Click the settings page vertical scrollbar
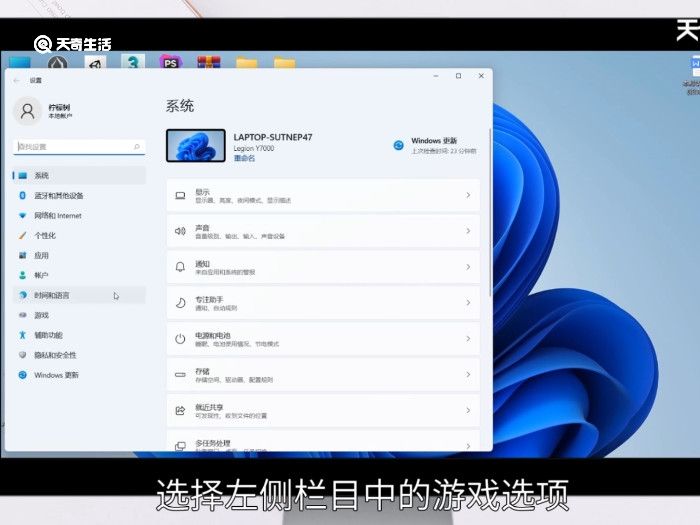This screenshot has height=525, width=700. click(490, 212)
